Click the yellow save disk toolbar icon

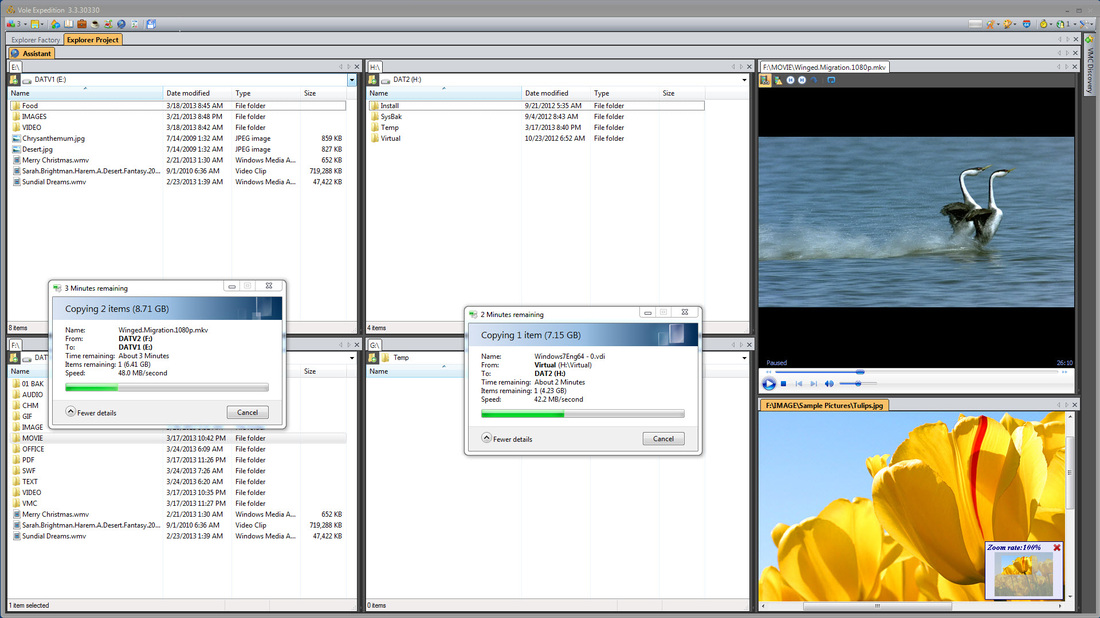coord(34,25)
